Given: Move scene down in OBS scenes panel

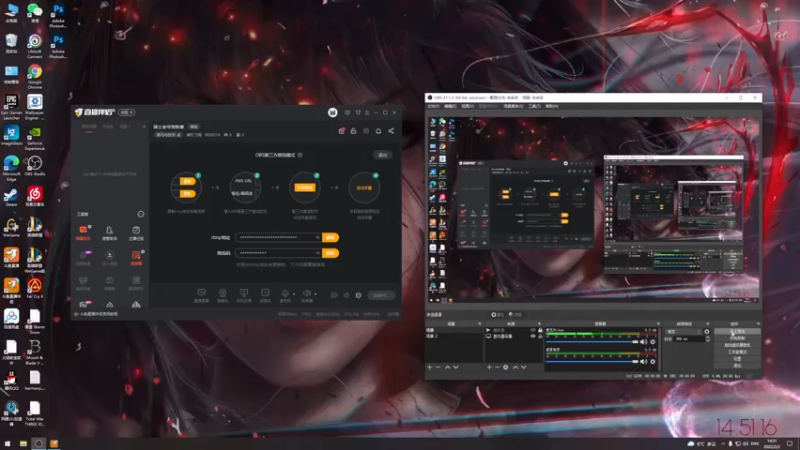Looking at the screenshot, I should click(x=456, y=367).
